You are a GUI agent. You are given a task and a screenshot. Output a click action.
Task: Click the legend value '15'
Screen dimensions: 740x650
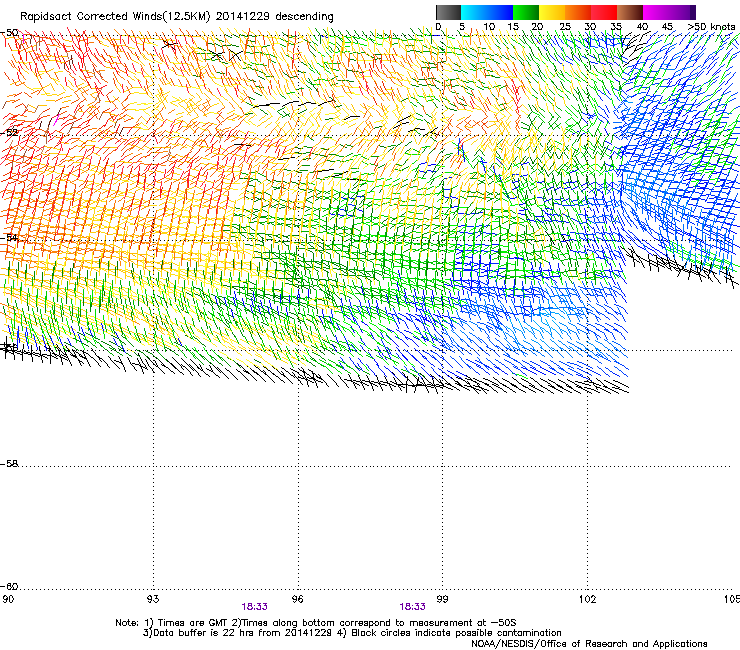click(513, 27)
